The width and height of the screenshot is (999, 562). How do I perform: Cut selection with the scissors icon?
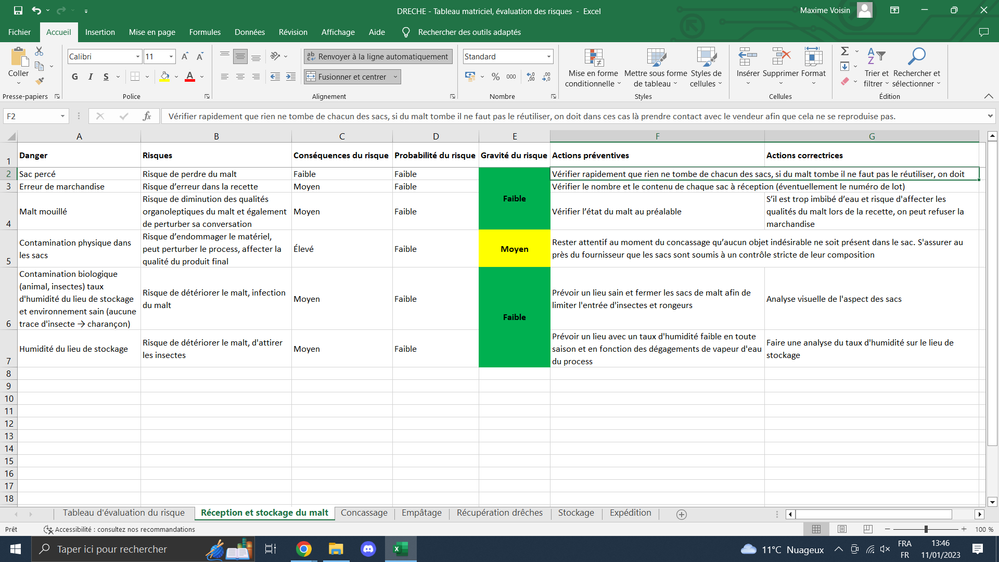point(40,52)
